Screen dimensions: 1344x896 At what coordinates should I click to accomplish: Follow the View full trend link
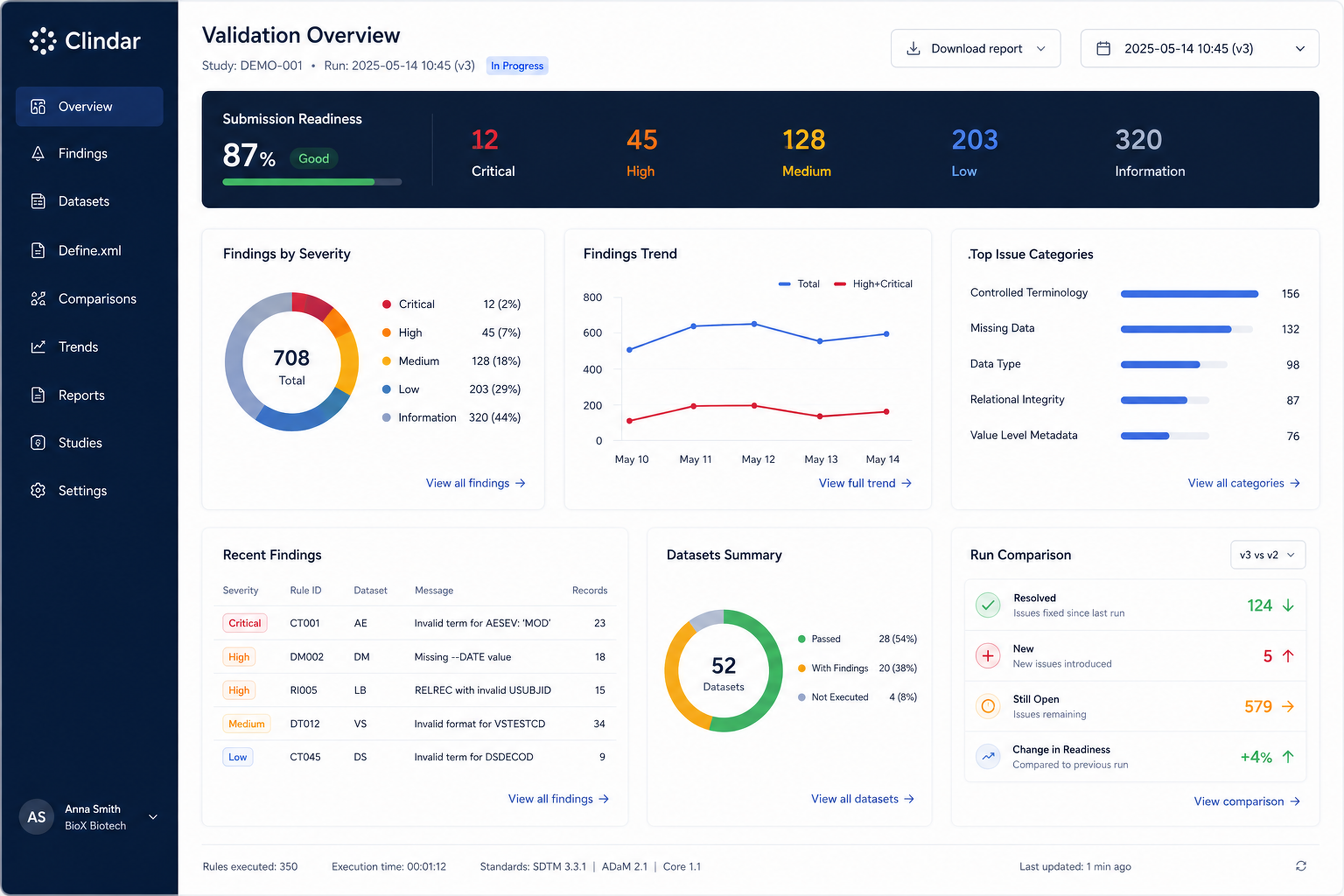[865, 483]
